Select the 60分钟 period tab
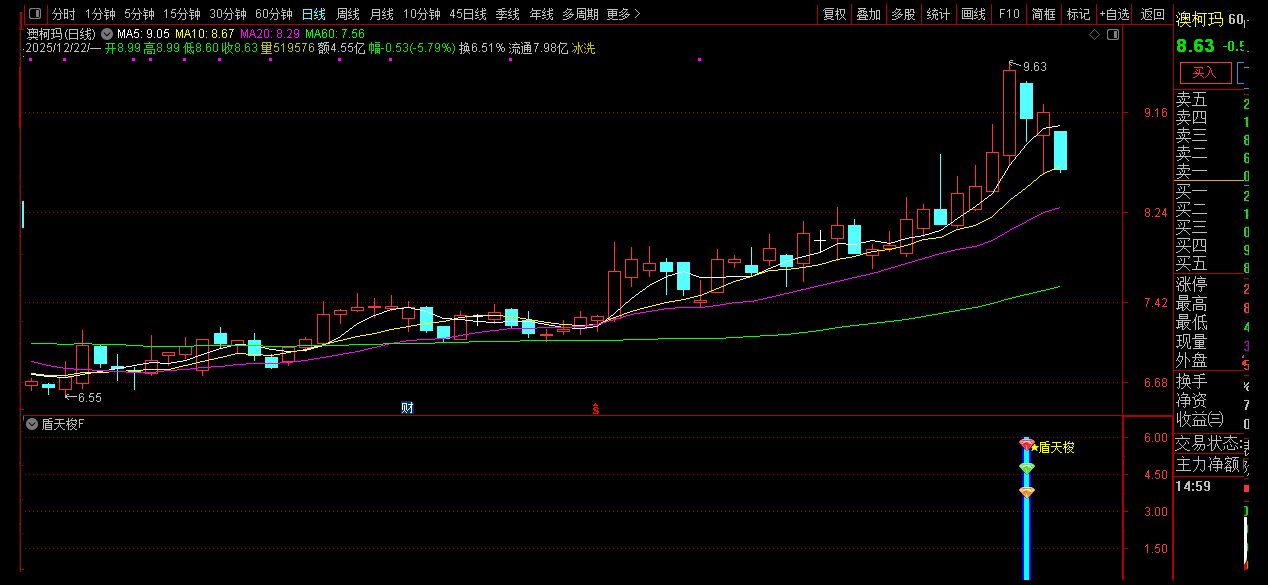This screenshot has width=1268, height=585. coord(274,14)
